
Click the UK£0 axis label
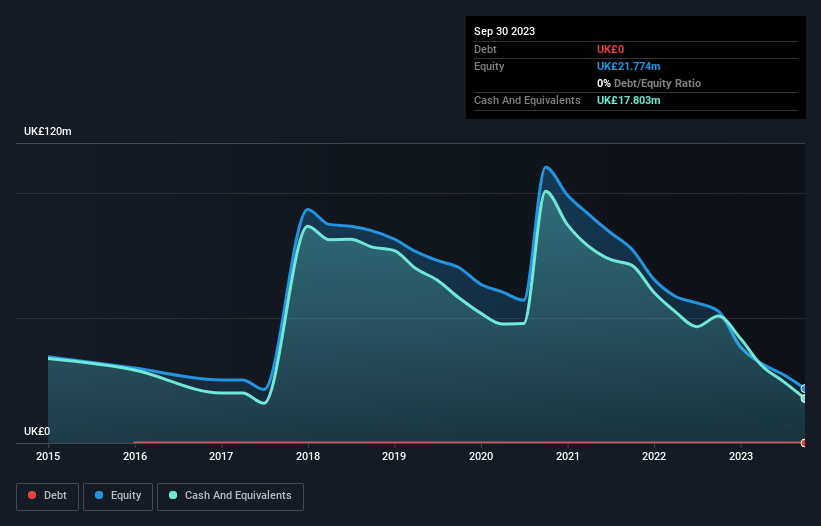pyautogui.click(x=37, y=431)
